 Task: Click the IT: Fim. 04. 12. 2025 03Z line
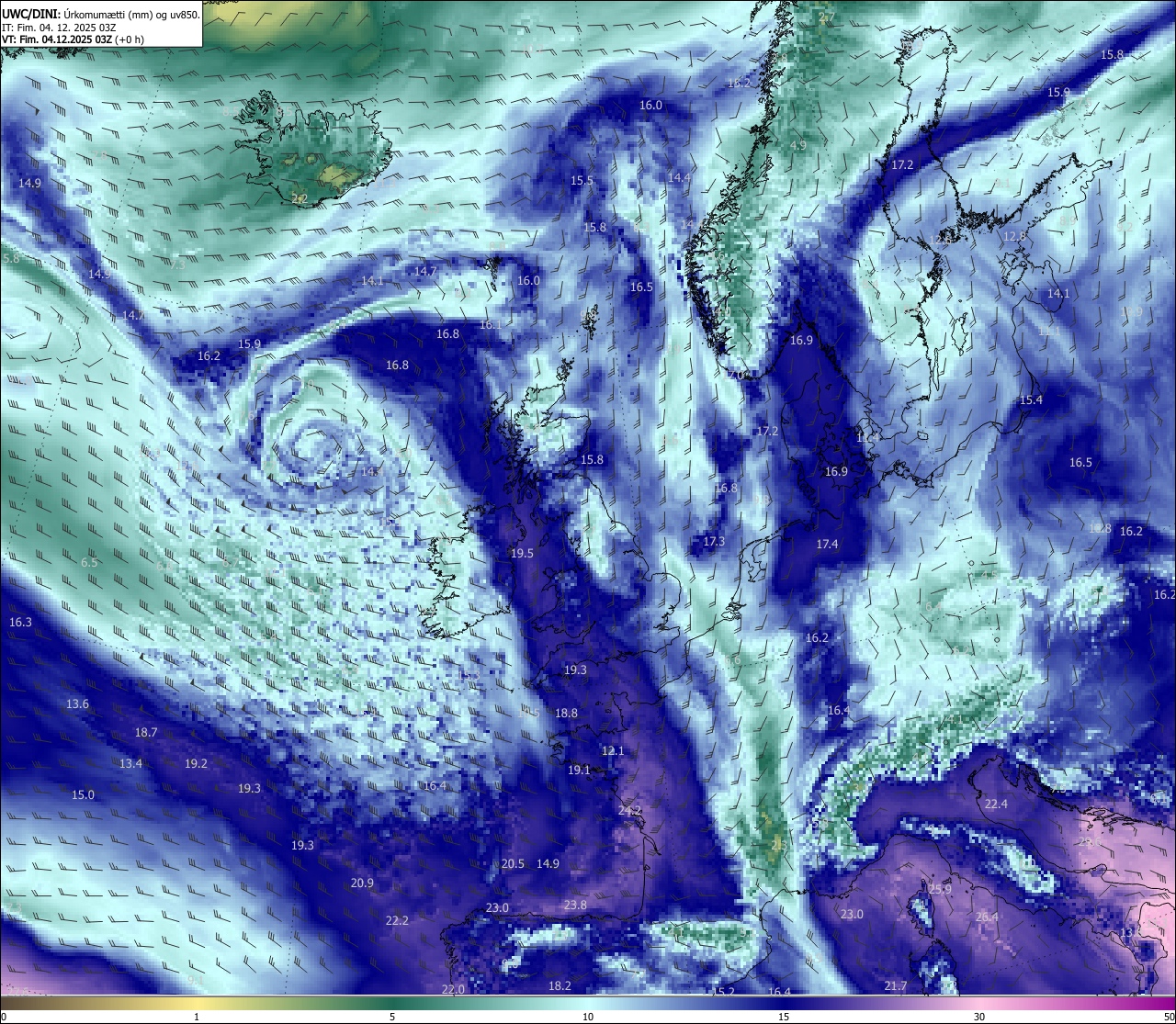(x=59, y=28)
